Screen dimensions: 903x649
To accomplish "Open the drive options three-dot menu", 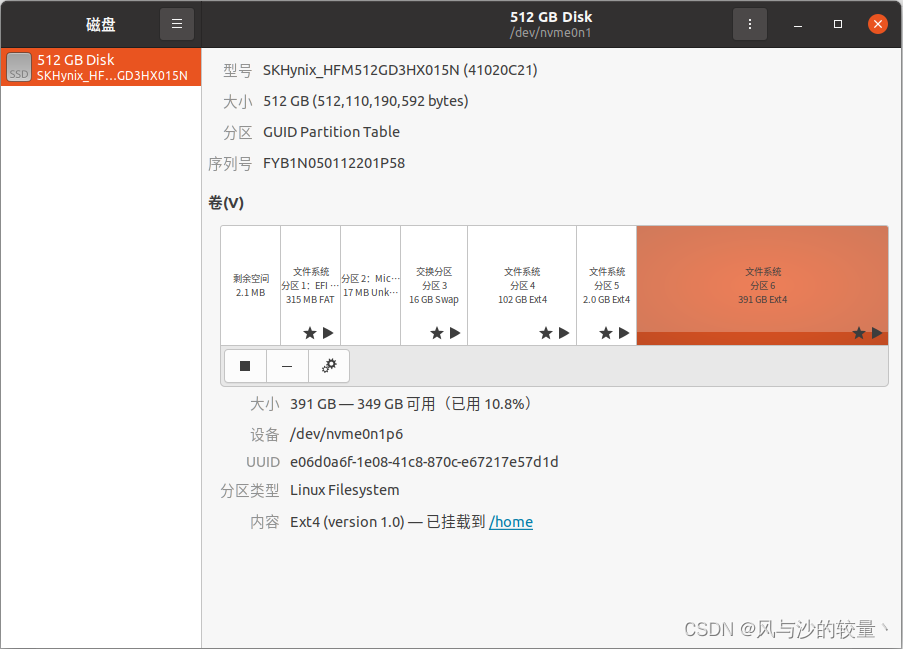I will (749, 24).
